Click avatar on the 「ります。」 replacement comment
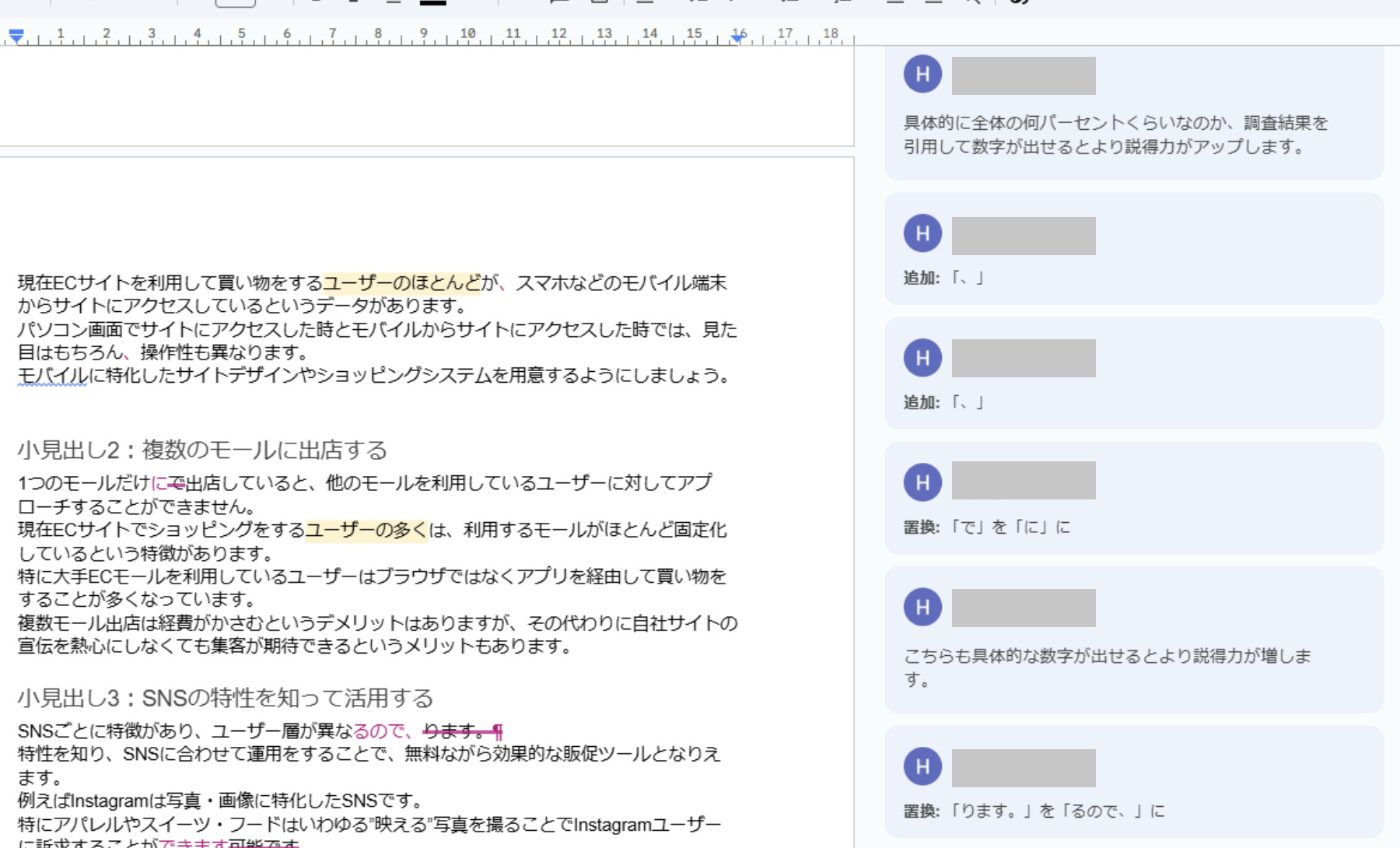Image resolution: width=1400 pixels, height=848 pixels. [x=922, y=766]
